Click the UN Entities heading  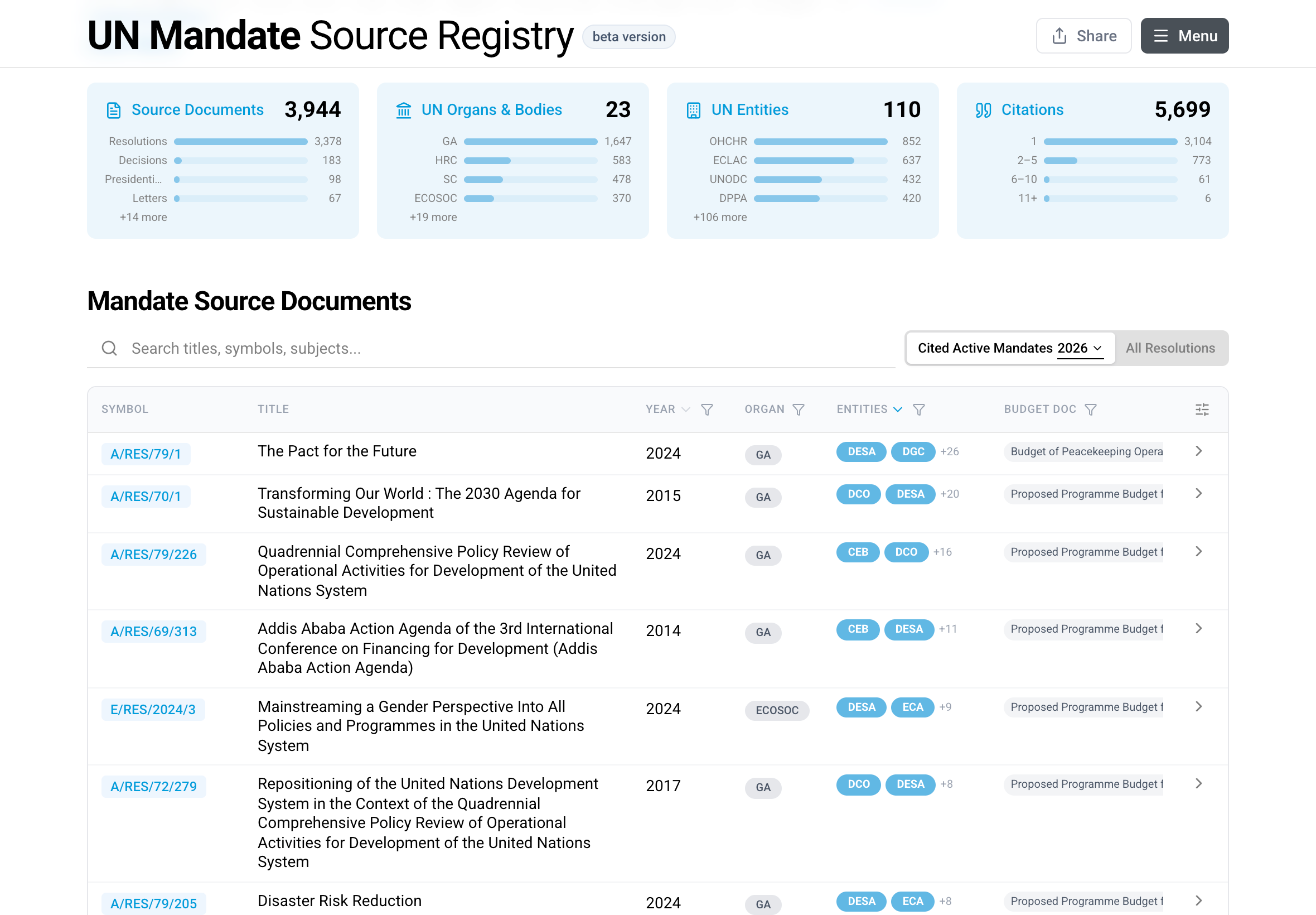[750, 110]
